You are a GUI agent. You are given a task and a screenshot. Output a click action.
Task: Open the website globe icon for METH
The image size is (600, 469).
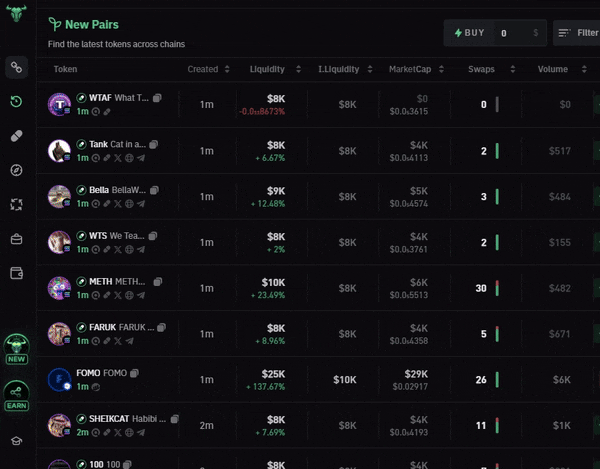coord(129,295)
